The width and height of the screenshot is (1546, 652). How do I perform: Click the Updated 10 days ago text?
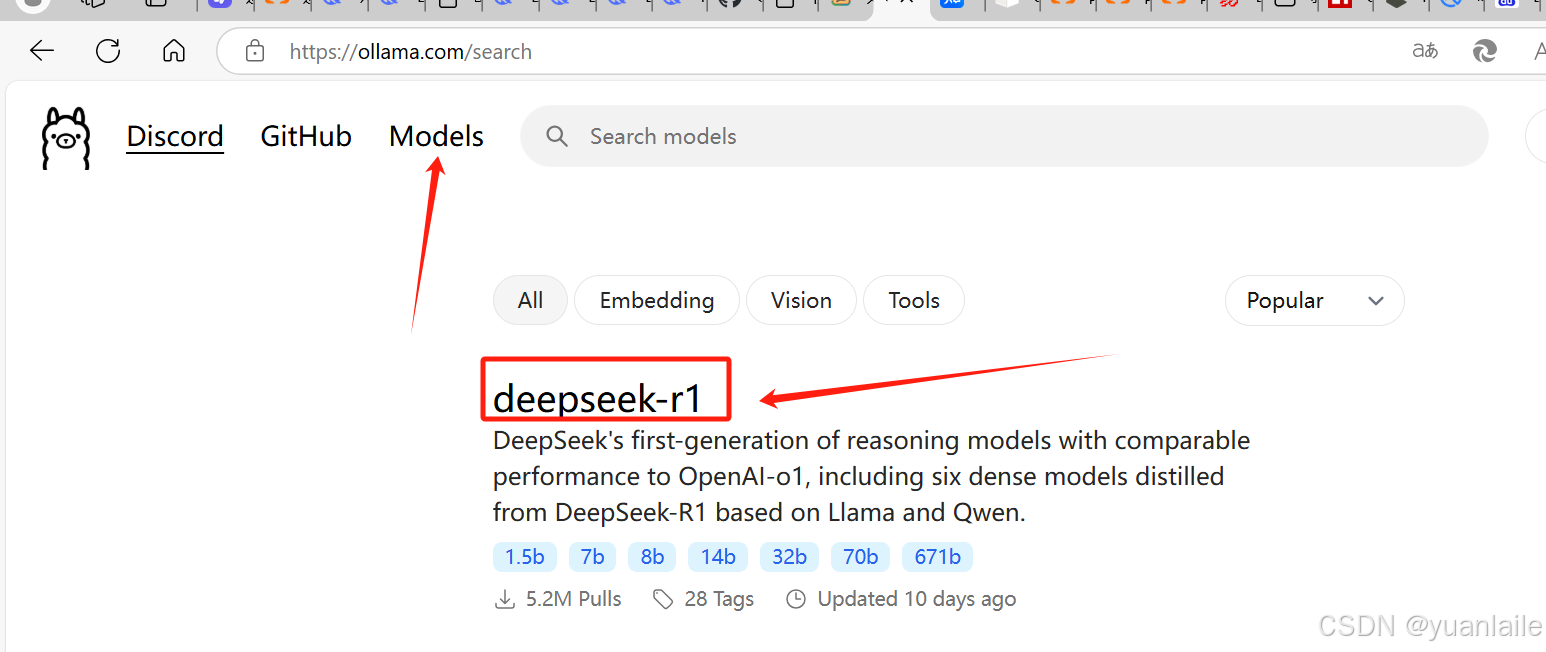click(x=917, y=599)
